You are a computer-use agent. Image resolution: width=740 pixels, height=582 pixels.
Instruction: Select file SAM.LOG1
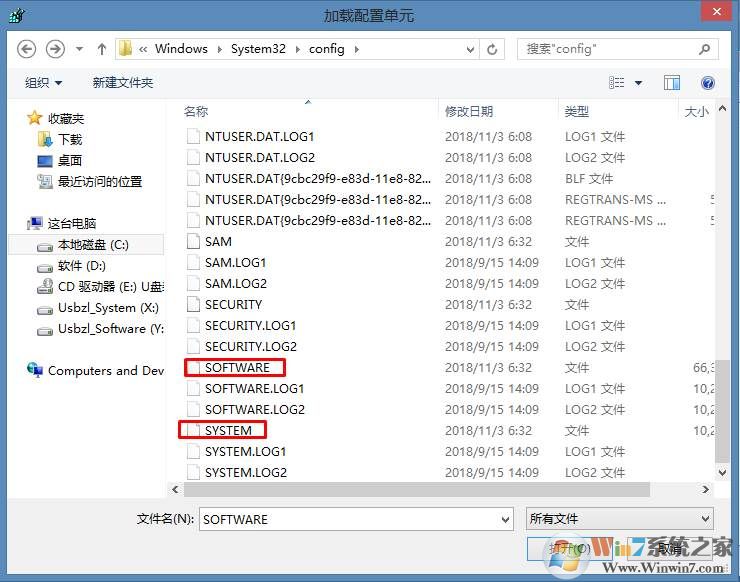[x=235, y=262]
